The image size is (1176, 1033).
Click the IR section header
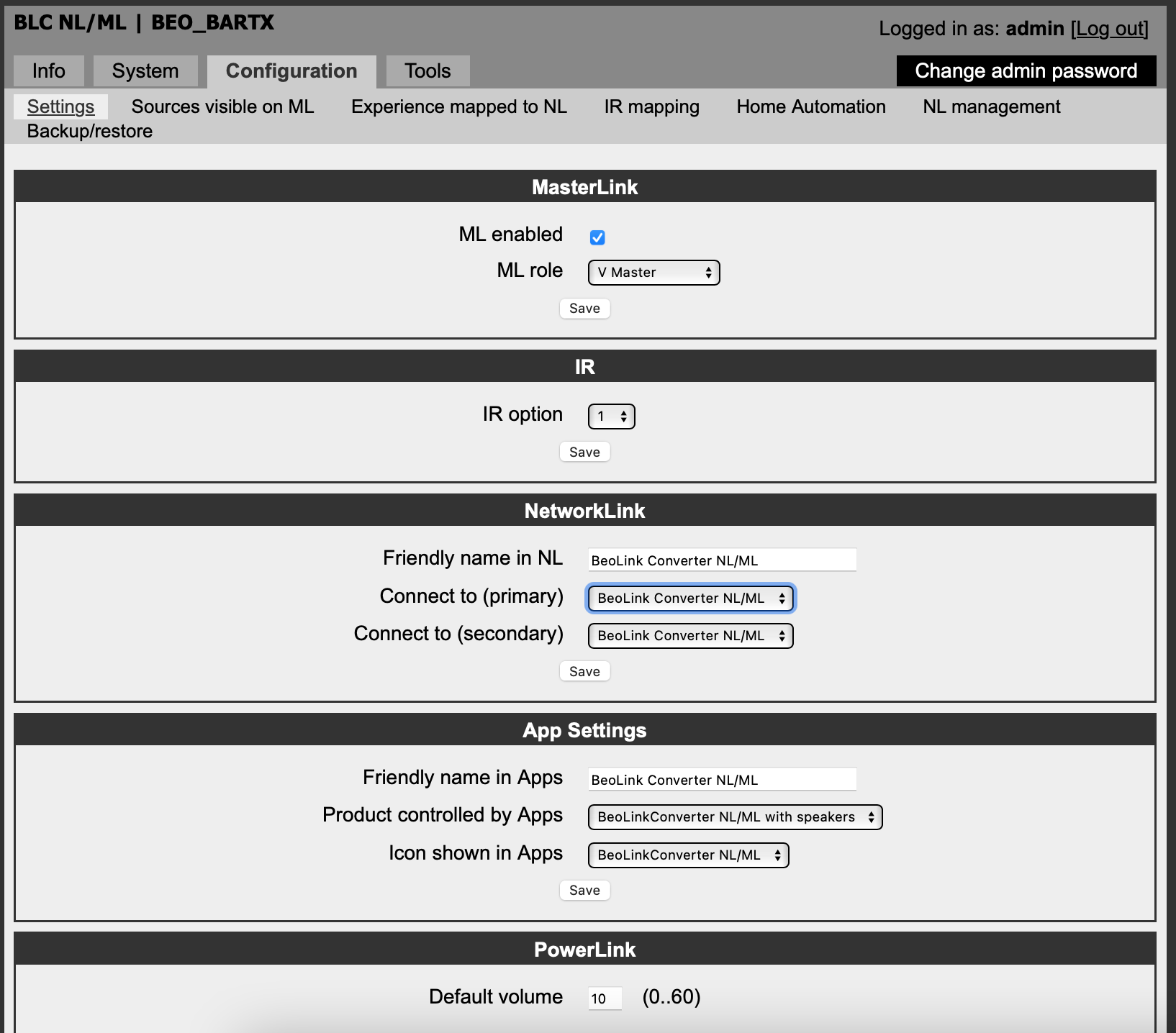pos(585,367)
